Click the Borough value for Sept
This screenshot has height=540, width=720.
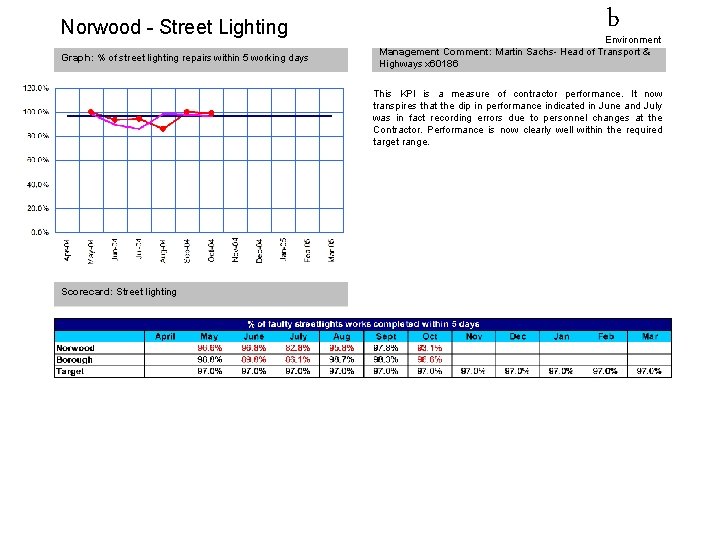(x=386, y=360)
